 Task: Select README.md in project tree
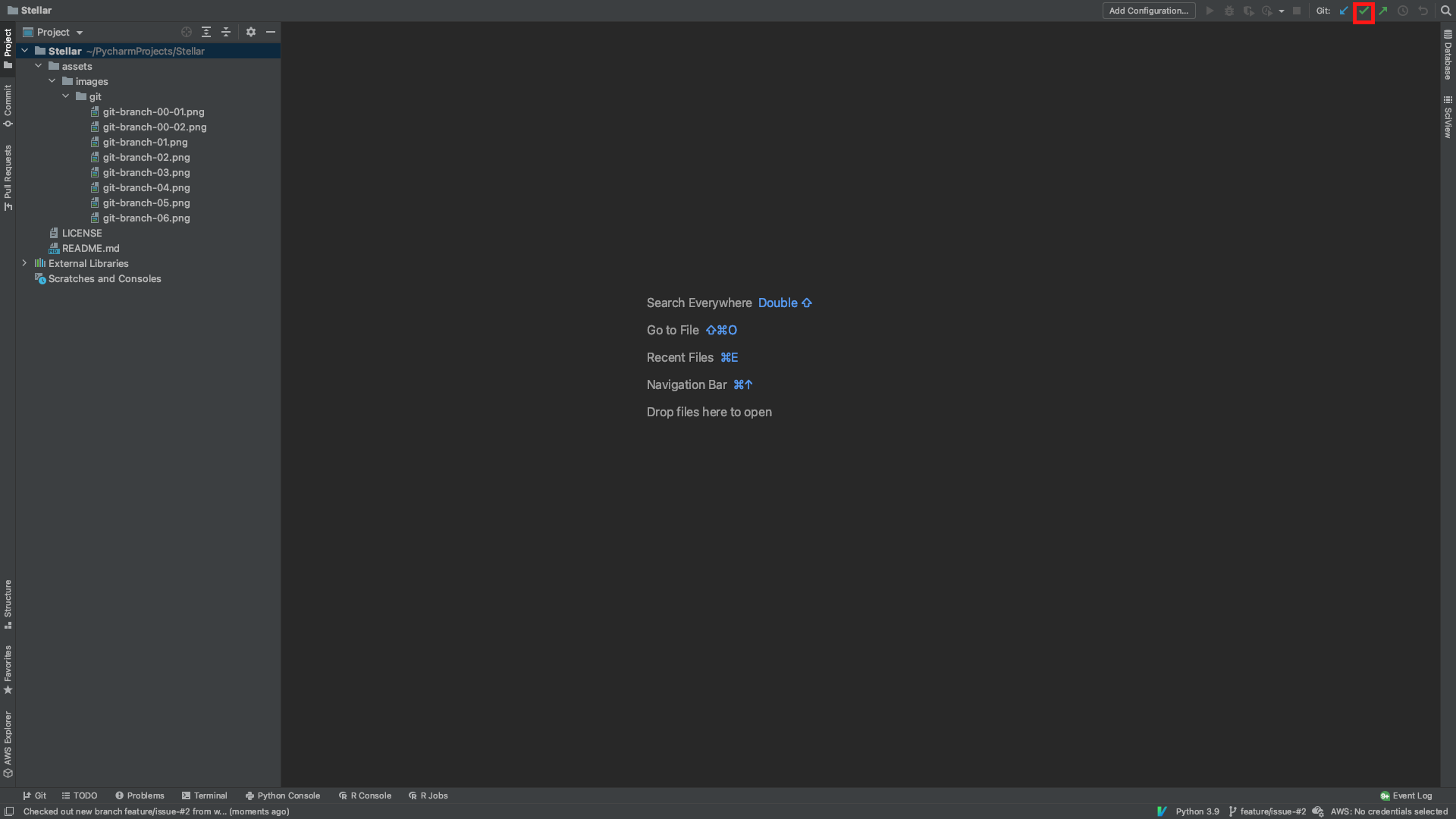tap(90, 248)
